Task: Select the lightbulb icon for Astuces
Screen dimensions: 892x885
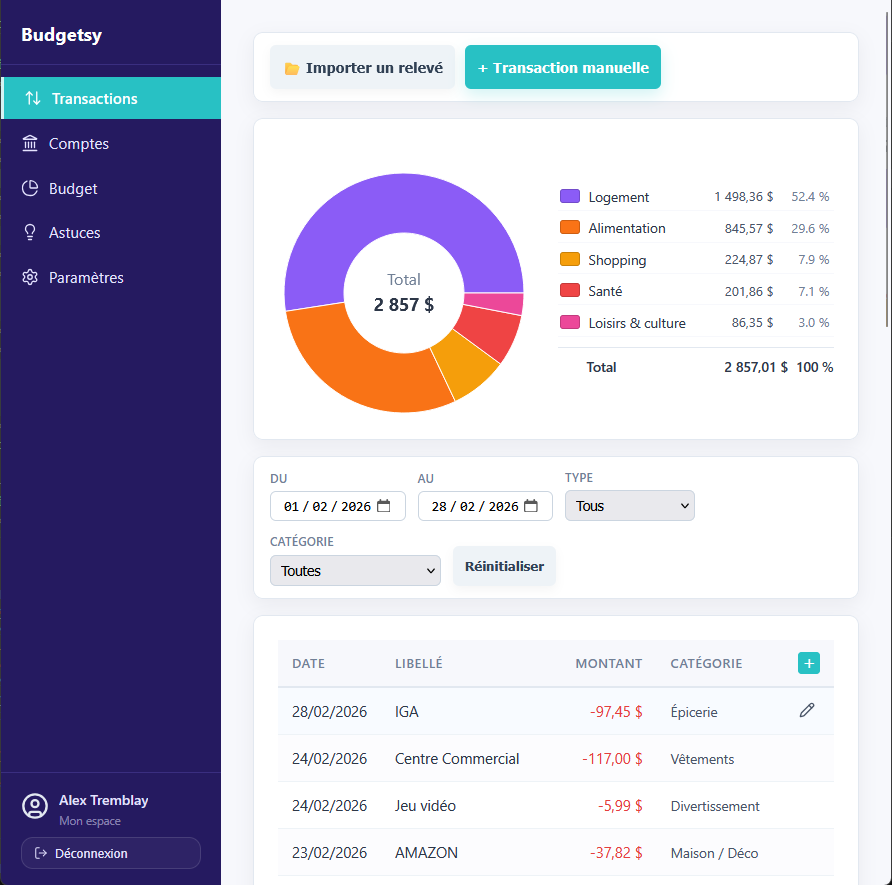Action: [x=31, y=233]
